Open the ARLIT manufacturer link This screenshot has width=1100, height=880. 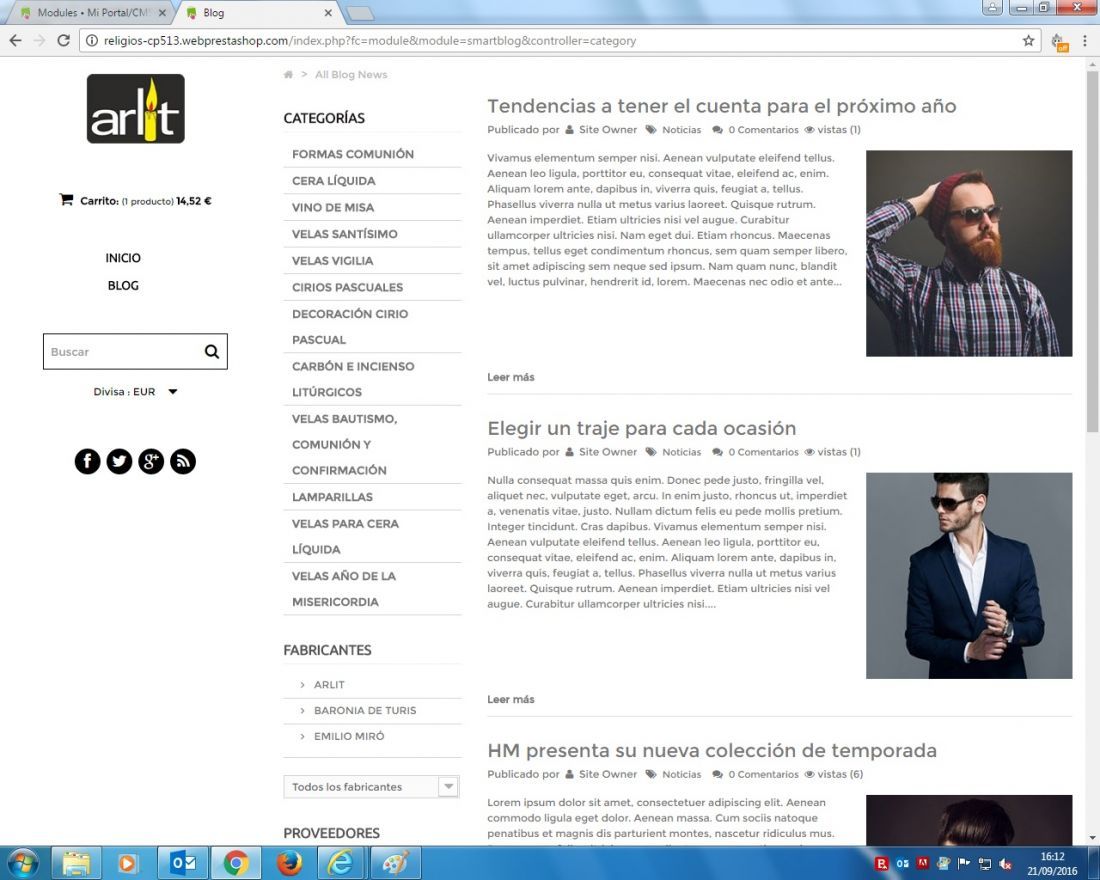click(x=329, y=684)
